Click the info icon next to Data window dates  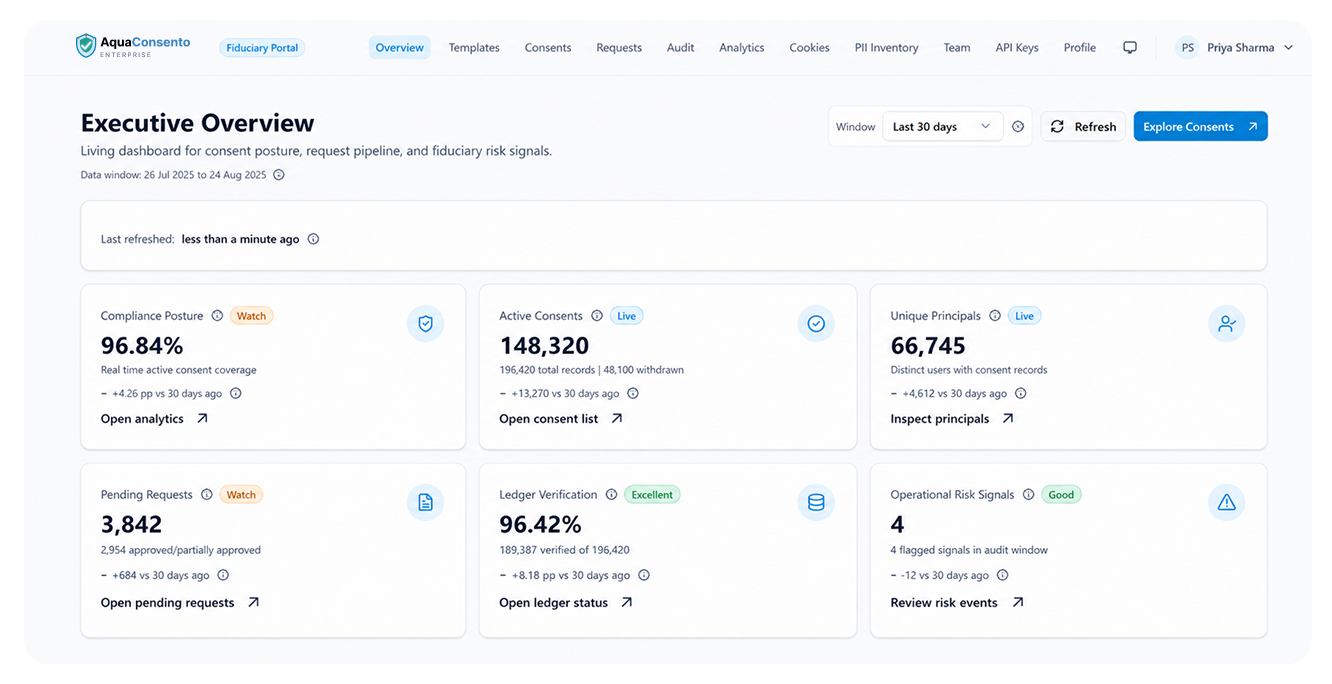tap(279, 175)
